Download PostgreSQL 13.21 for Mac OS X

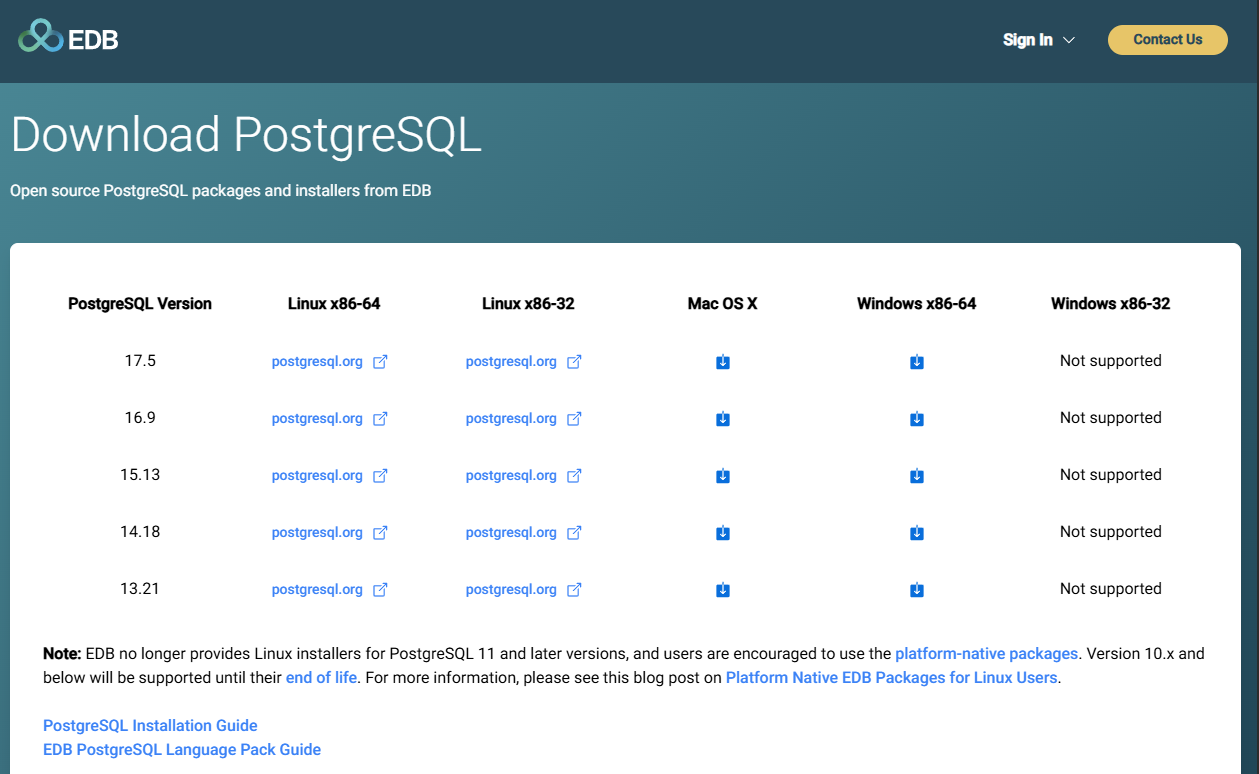point(723,590)
